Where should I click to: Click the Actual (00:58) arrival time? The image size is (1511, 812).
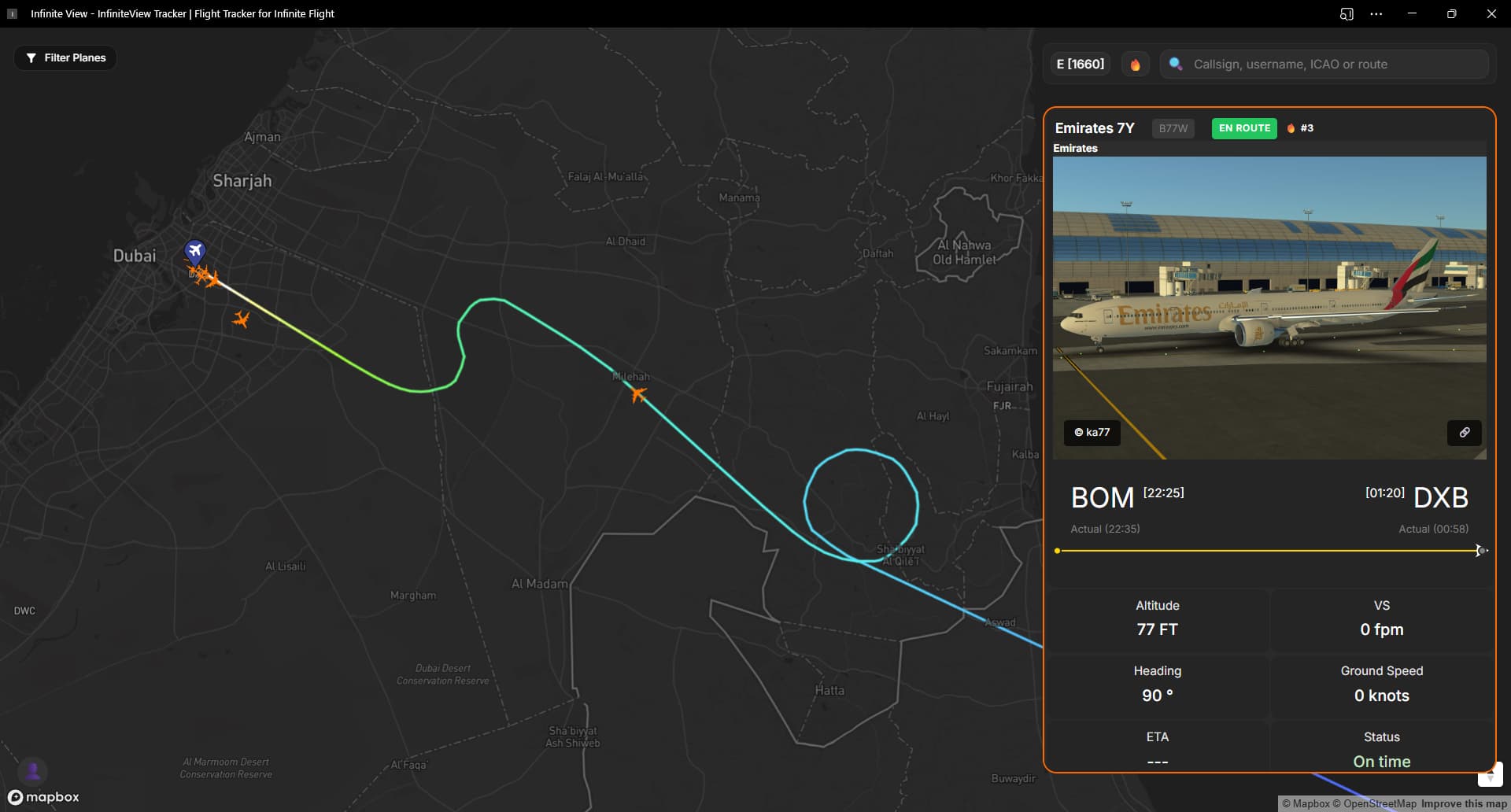coord(1433,529)
